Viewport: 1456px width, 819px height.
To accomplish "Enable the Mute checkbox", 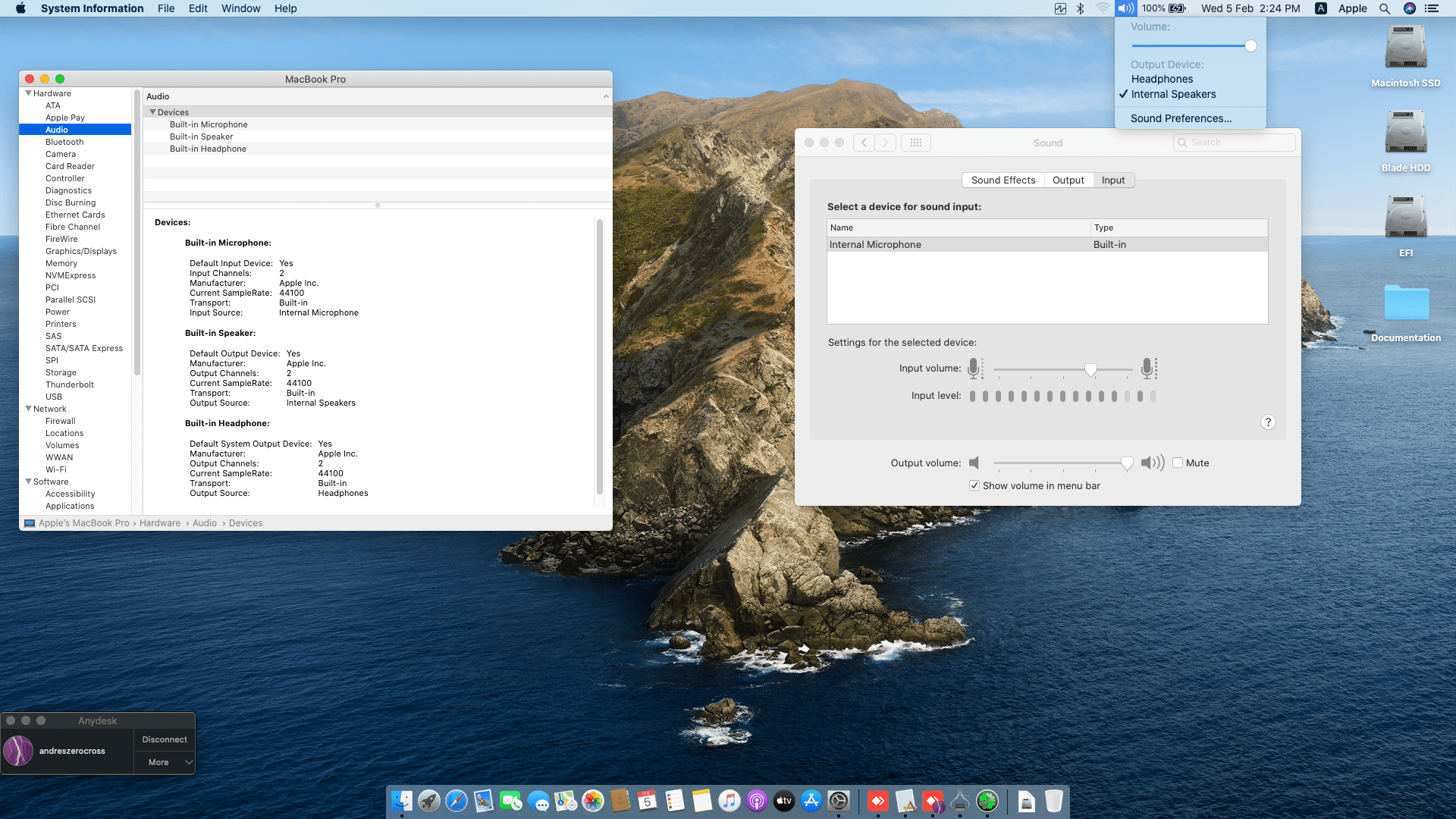I will (1178, 463).
